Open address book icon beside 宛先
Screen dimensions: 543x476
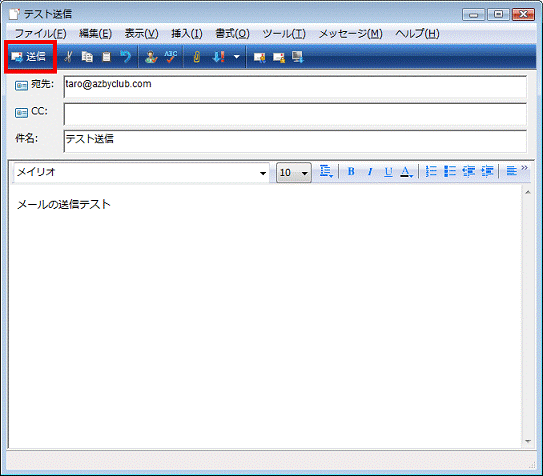[x=21, y=85]
